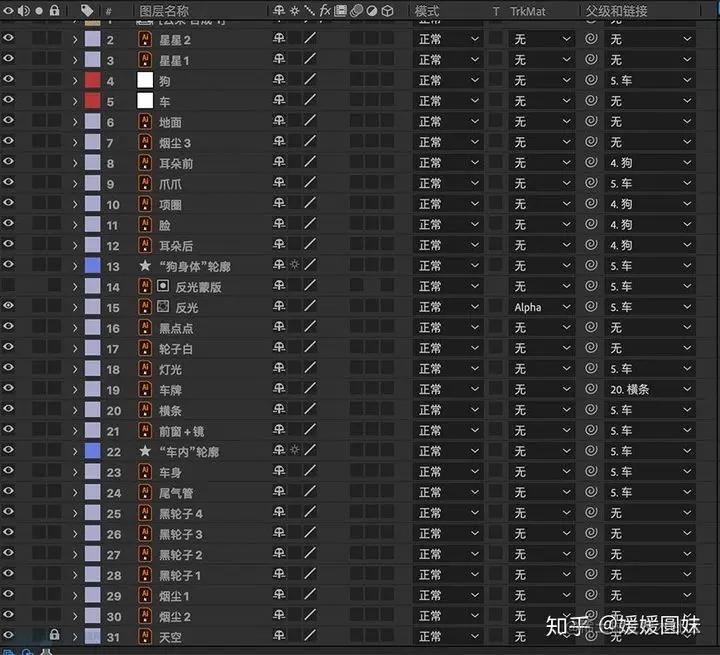Image resolution: width=720 pixels, height=655 pixels.
Task: Open TrkMat Alpha dropdown on layer 反光
Action: coord(541,307)
